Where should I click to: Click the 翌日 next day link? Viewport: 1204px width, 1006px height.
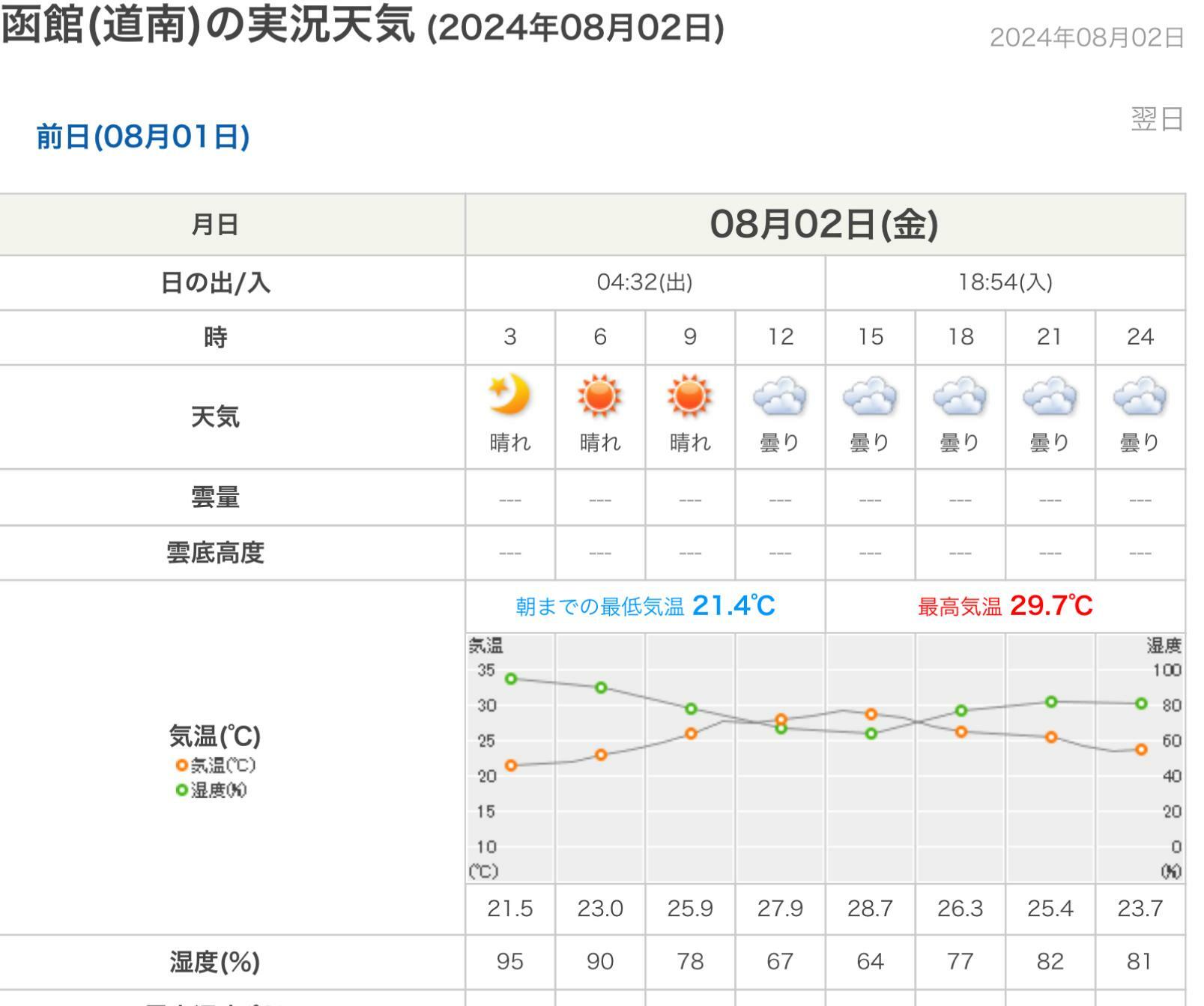(1157, 119)
